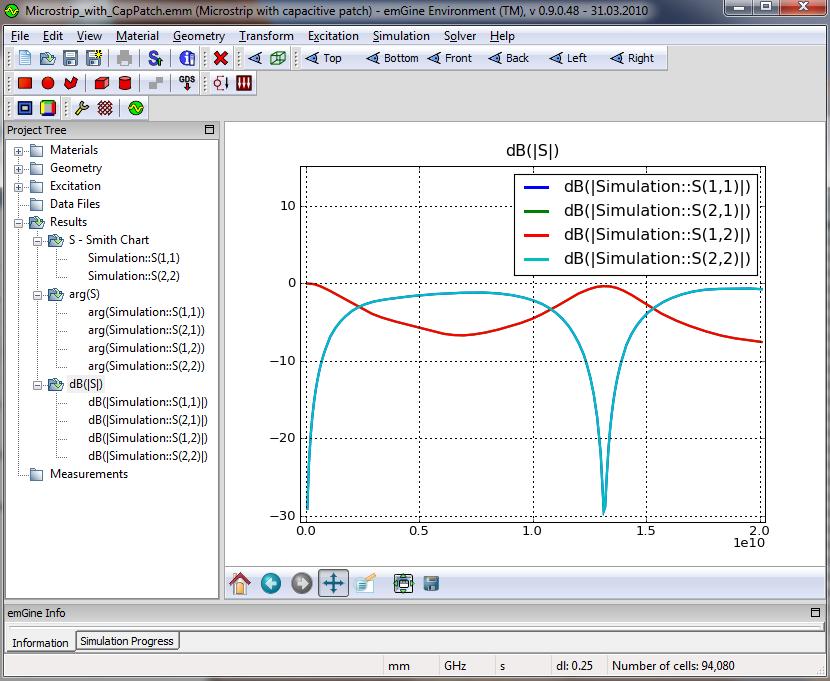Toggle the plot pan/move tool

pyautogui.click(x=333, y=583)
